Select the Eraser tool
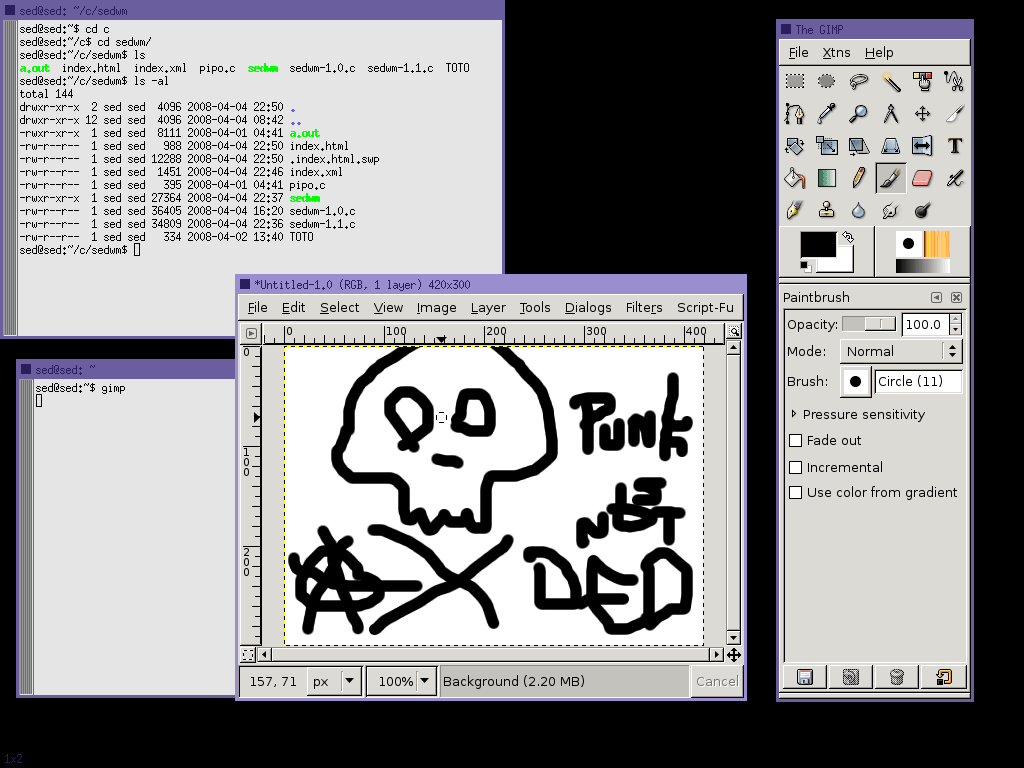The height and width of the screenshot is (768, 1024). pyautogui.click(x=922, y=178)
